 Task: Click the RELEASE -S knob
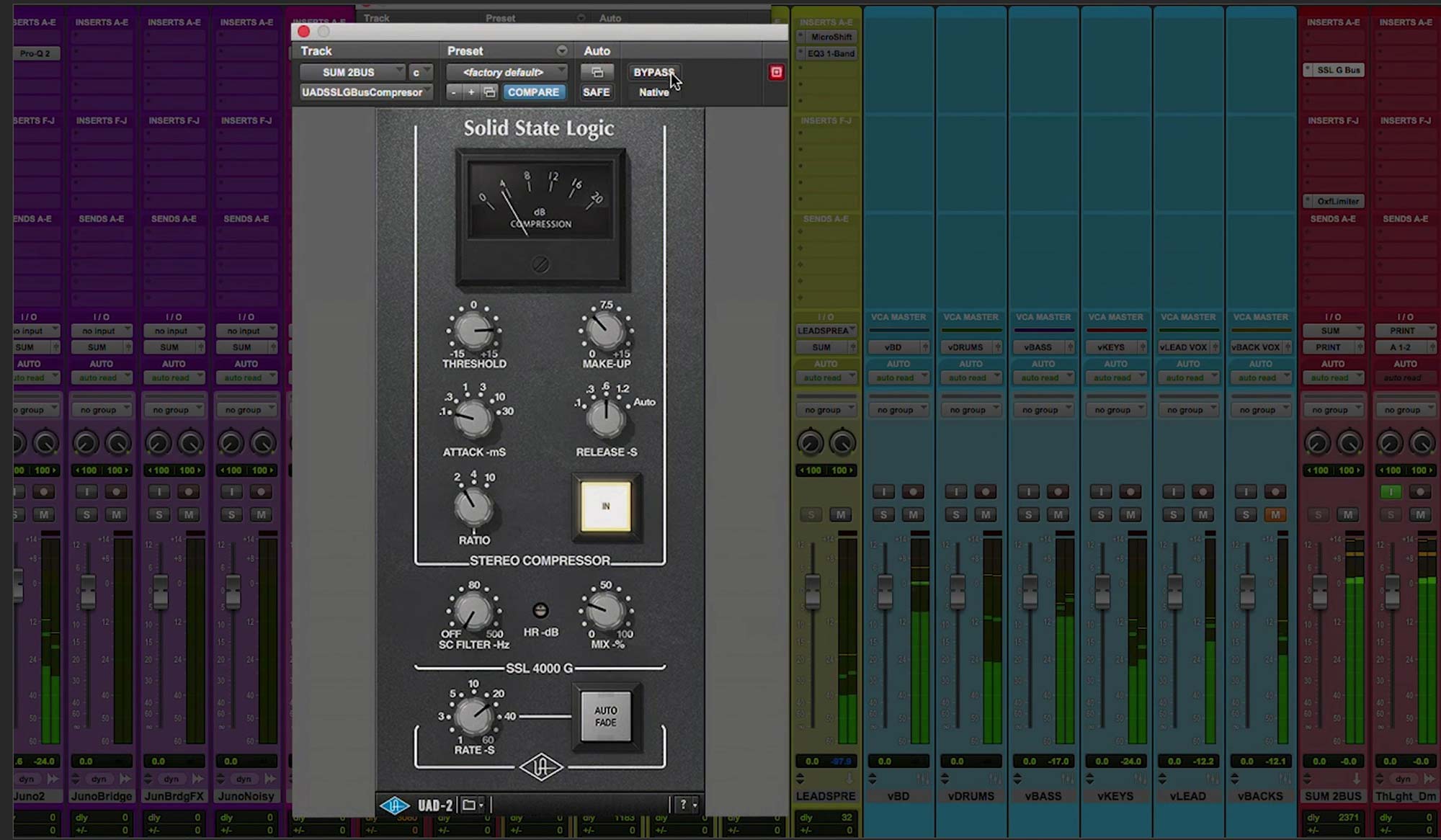pyautogui.click(x=606, y=417)
